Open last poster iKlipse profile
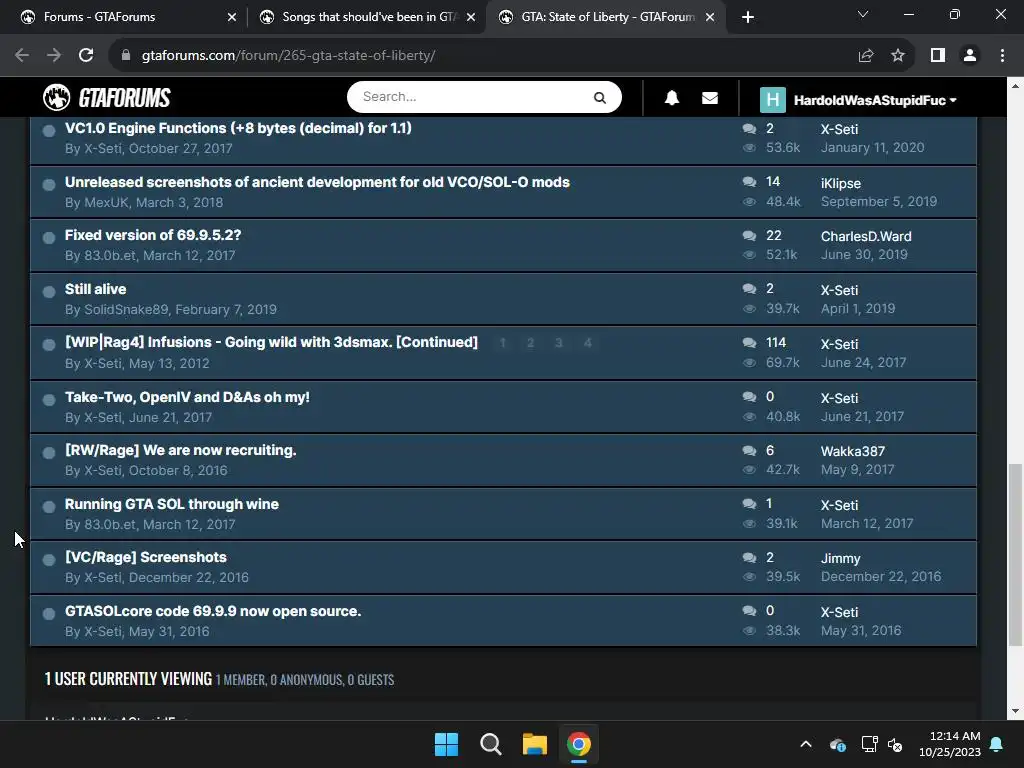This screenshot has height=768, width=1024. 840,184
